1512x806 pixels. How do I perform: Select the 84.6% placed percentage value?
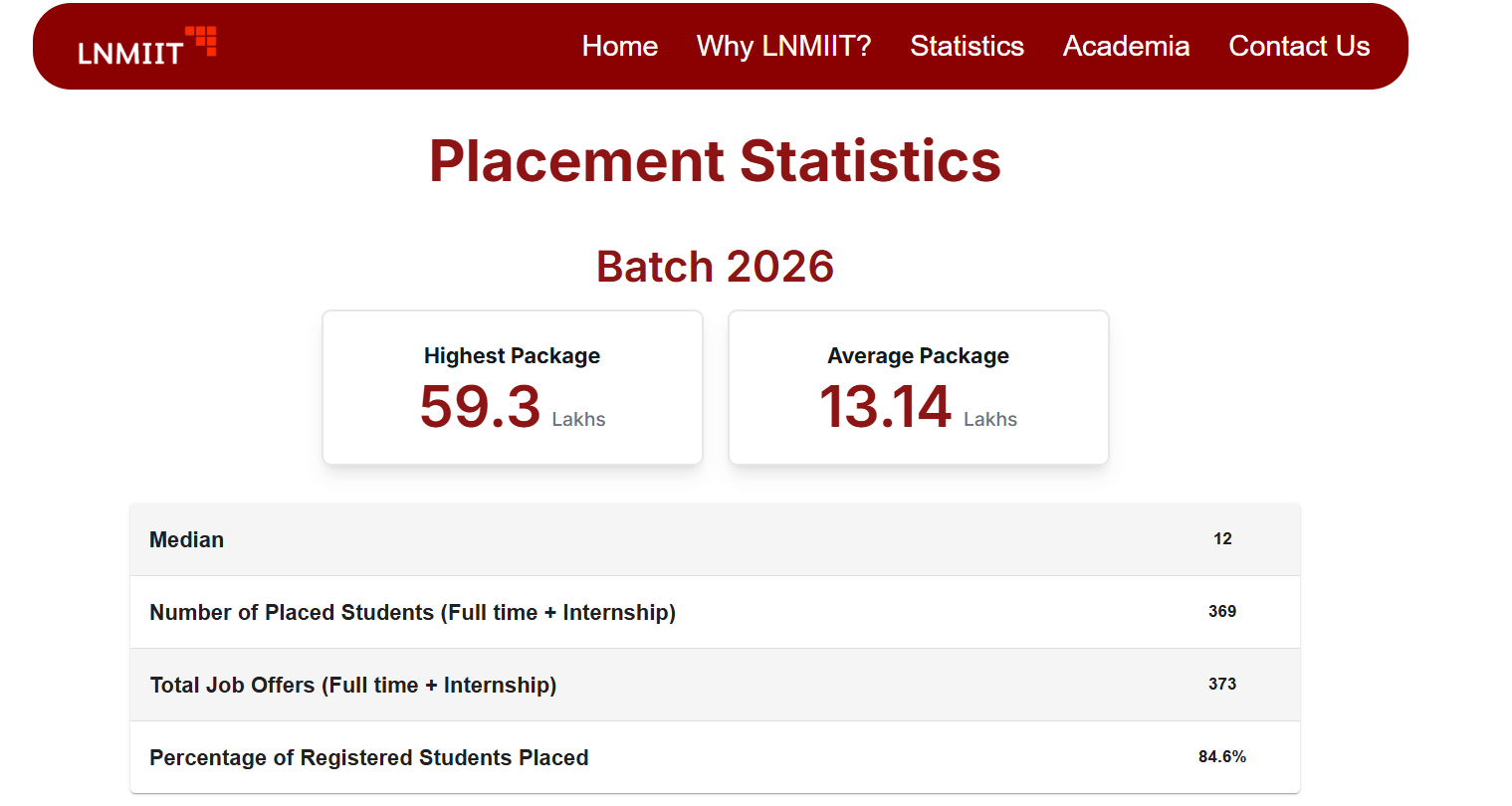tap(1222, 757)
